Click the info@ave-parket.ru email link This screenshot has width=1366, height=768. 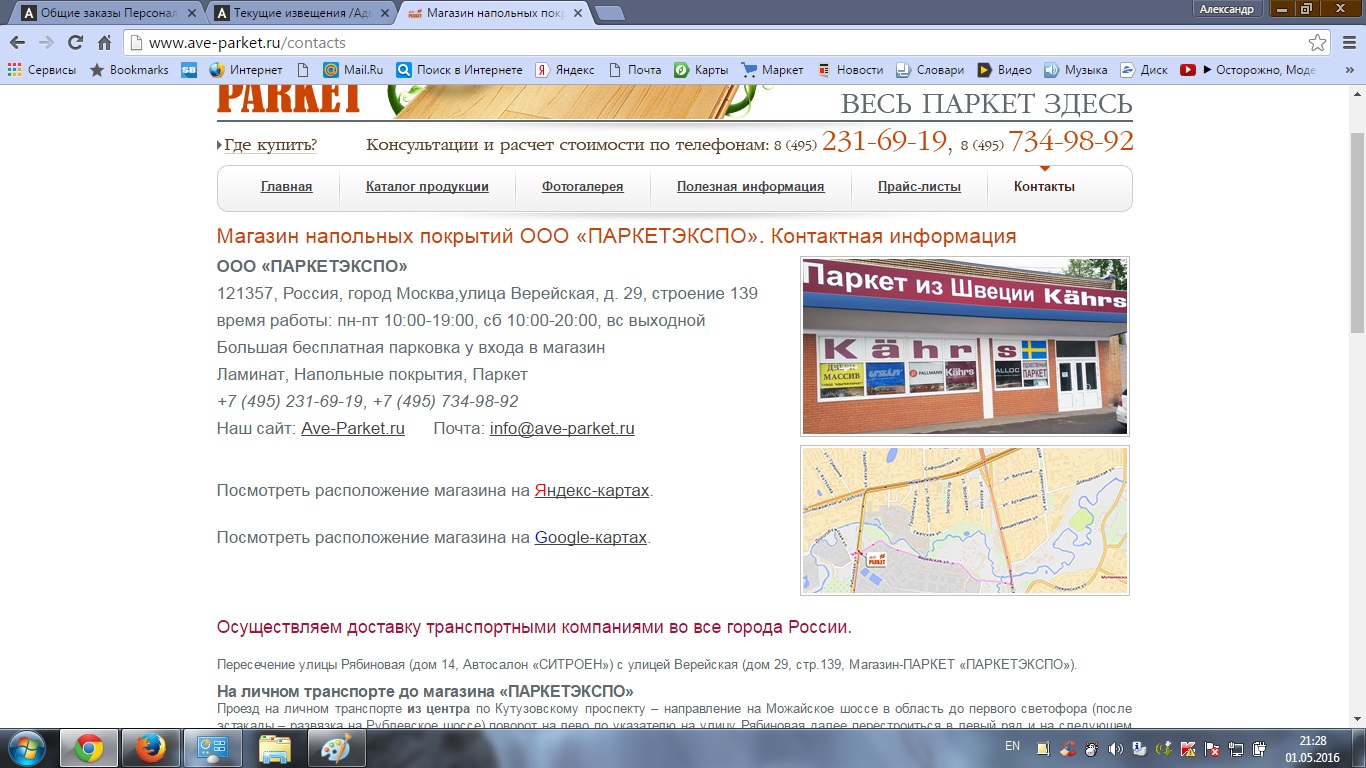[x=562, y=429]
